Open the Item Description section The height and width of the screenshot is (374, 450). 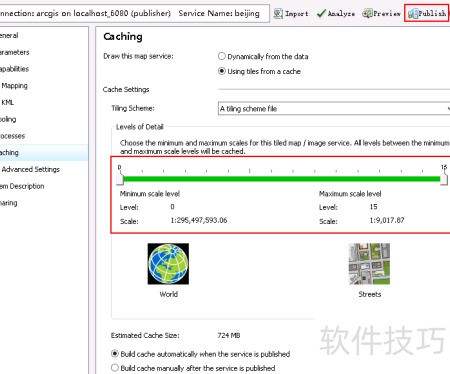pyautogui.click(x=22, y=186)
